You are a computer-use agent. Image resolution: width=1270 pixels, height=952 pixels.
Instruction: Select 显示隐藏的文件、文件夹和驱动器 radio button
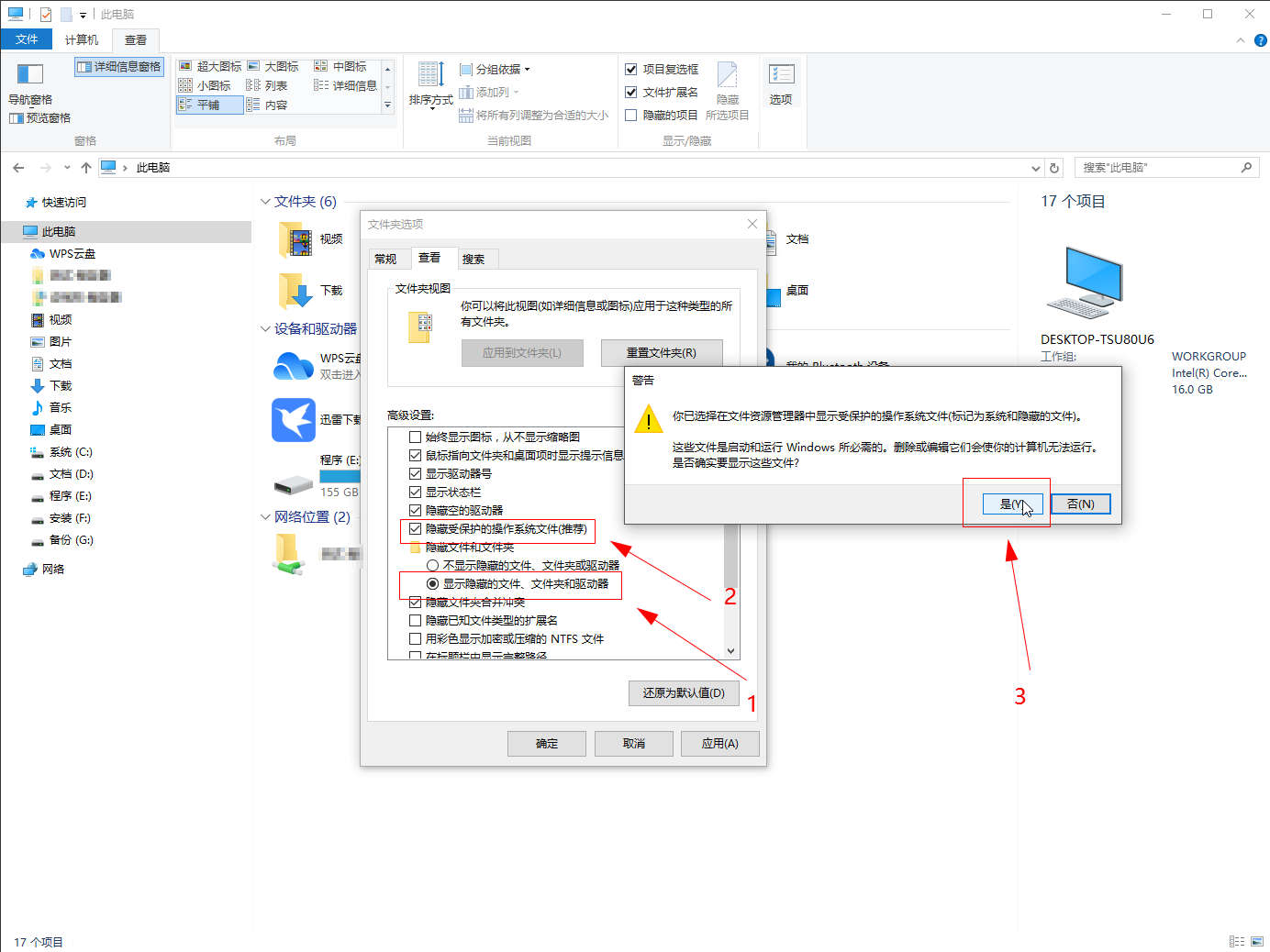432,584
